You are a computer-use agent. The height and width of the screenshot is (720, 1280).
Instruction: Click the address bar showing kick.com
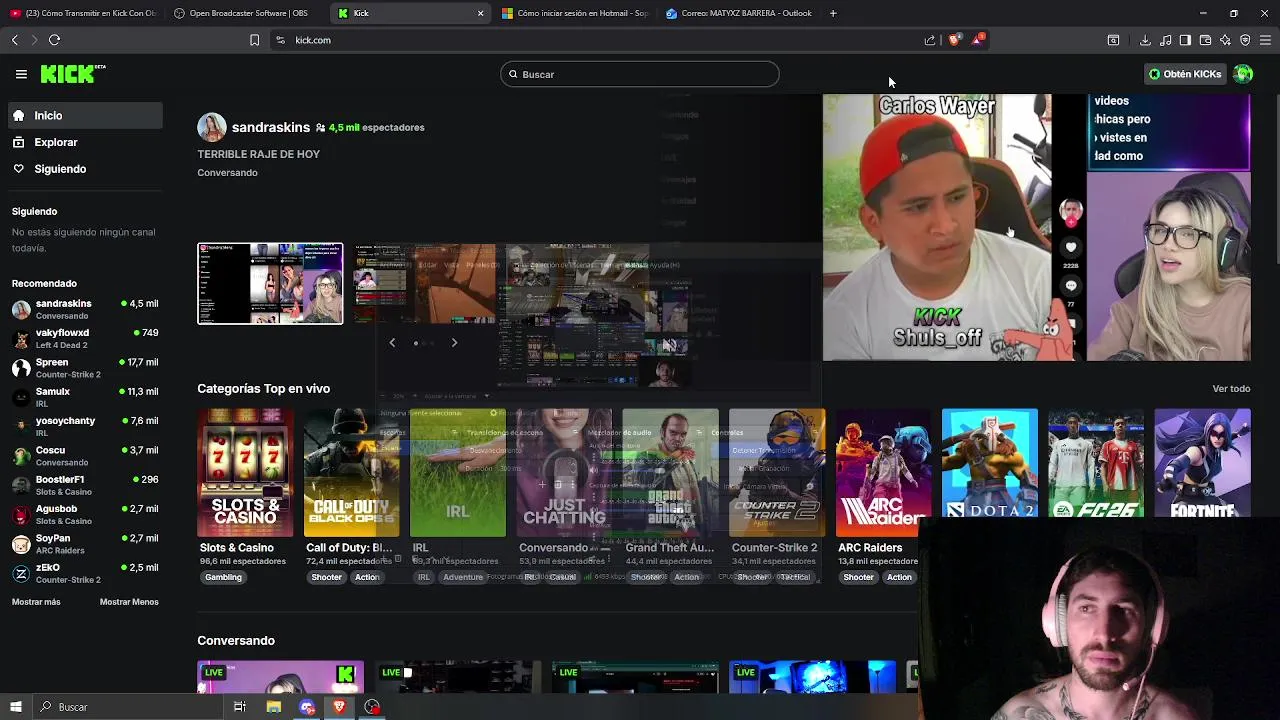(x=600, y=40)
